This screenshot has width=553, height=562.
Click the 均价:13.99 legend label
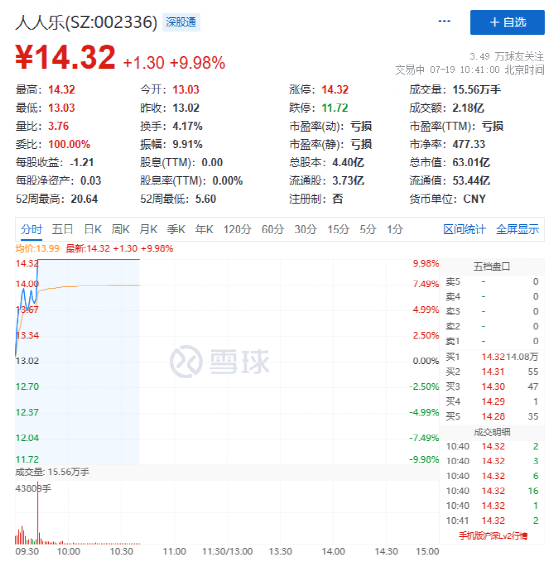pyautogui.click(x=37, y=248)
